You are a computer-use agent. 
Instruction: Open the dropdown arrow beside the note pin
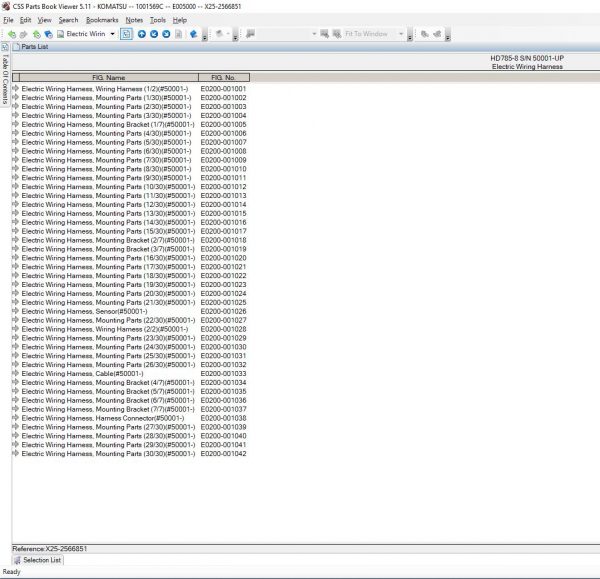point(228,34)
